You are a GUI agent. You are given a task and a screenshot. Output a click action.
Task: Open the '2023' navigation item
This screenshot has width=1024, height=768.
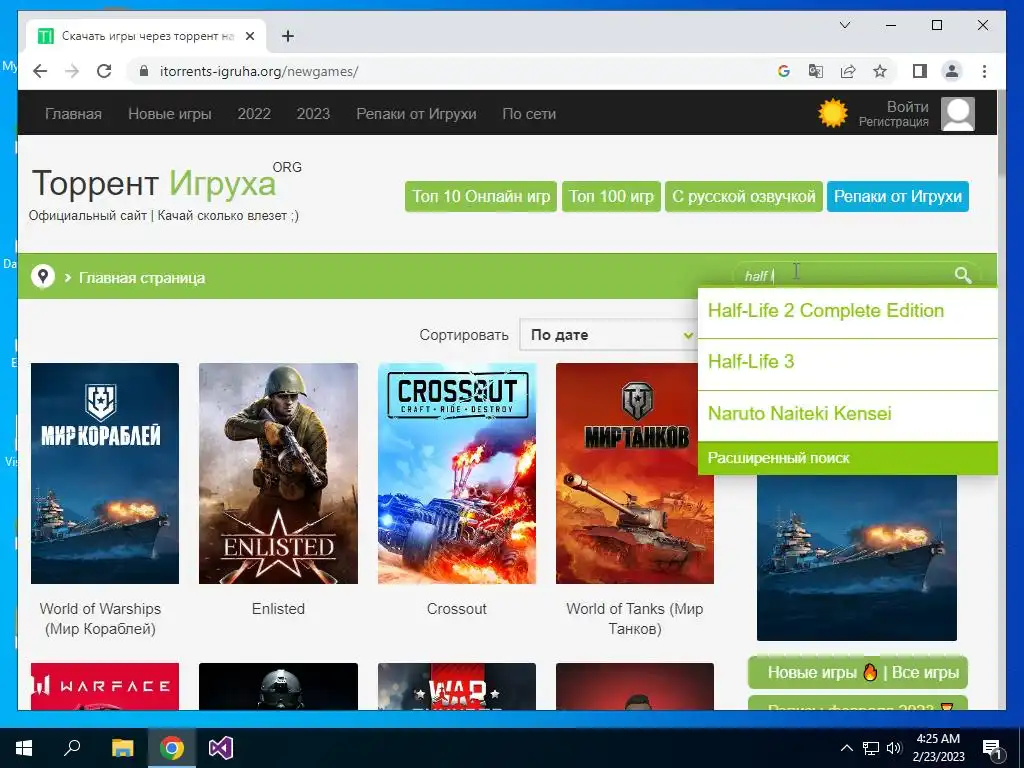(313, 114)
